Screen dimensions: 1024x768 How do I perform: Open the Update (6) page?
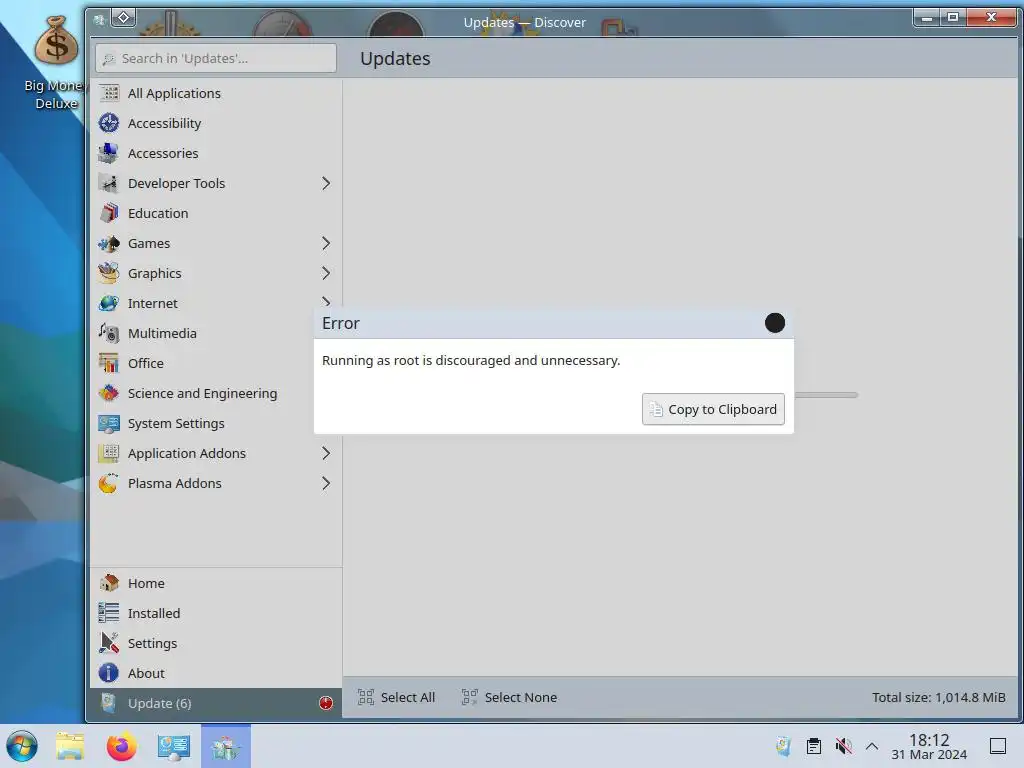216,703
